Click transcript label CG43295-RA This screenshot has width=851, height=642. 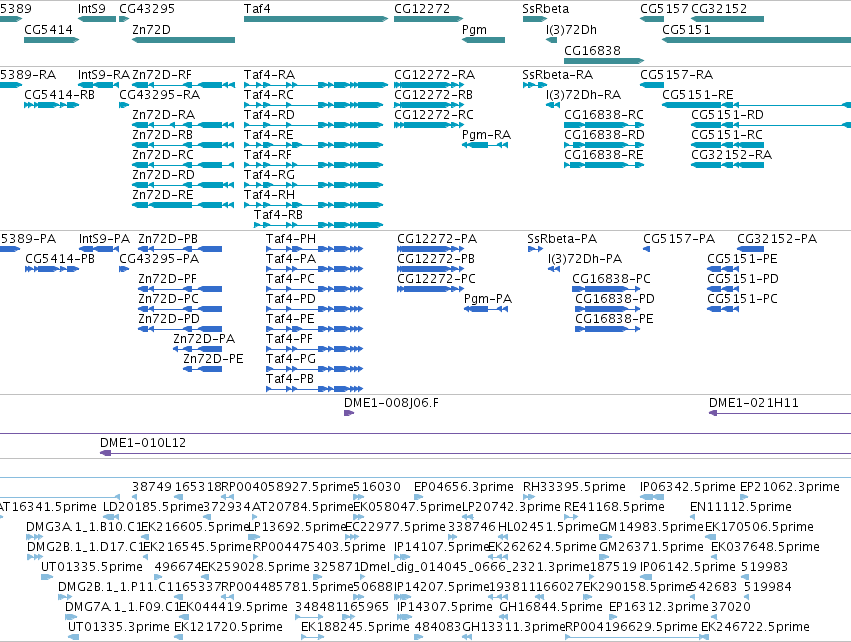pos(160,94)
